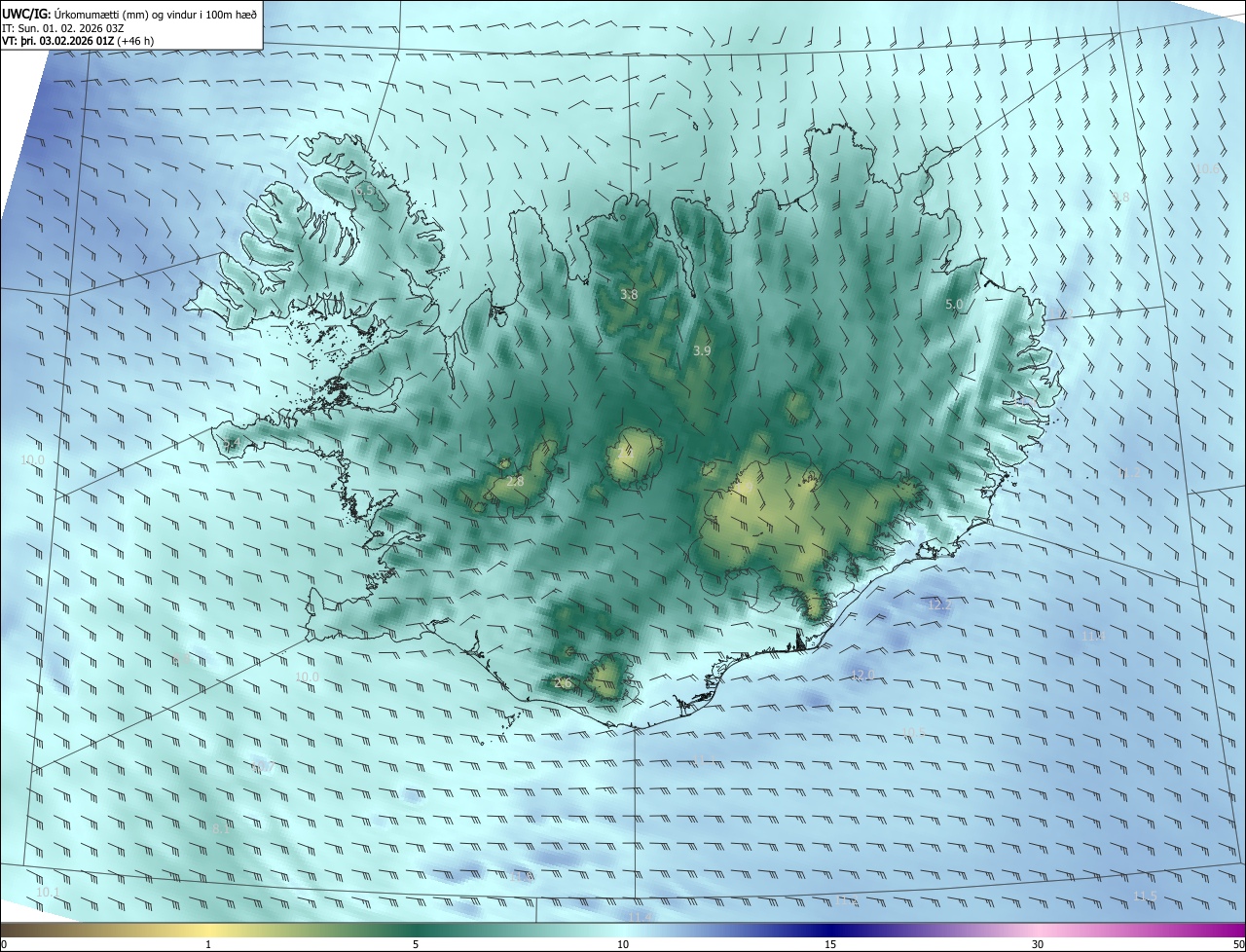
Task: Click the valid time line "VT: þri. 03.02.2026 01Z (+46 h)"
Action: [78, 41]
